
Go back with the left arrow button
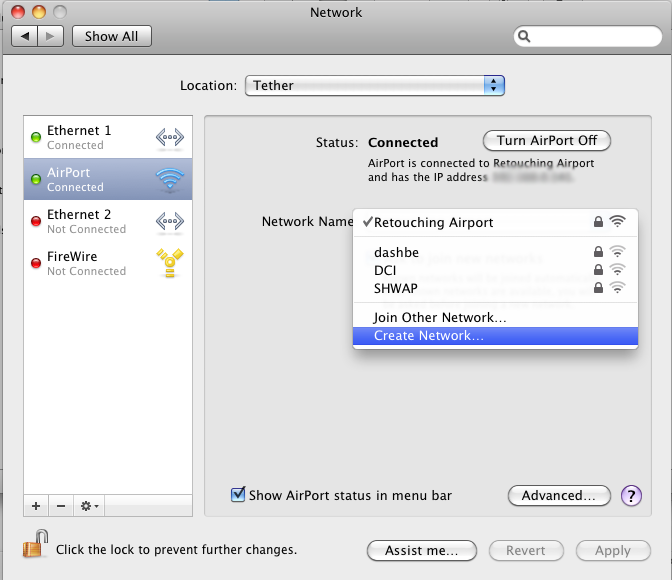pyautogui.click(x=24, y=36)
